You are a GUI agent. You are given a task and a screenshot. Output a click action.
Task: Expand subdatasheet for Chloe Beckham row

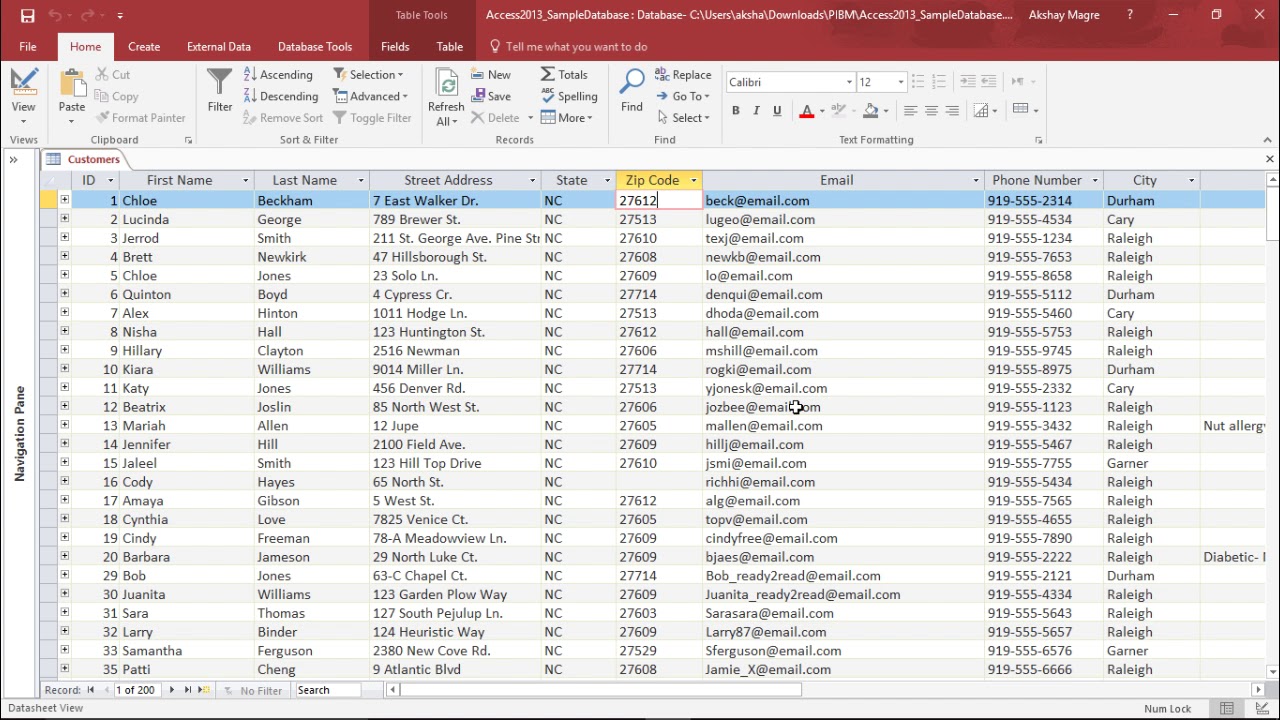tap(64, 200)
